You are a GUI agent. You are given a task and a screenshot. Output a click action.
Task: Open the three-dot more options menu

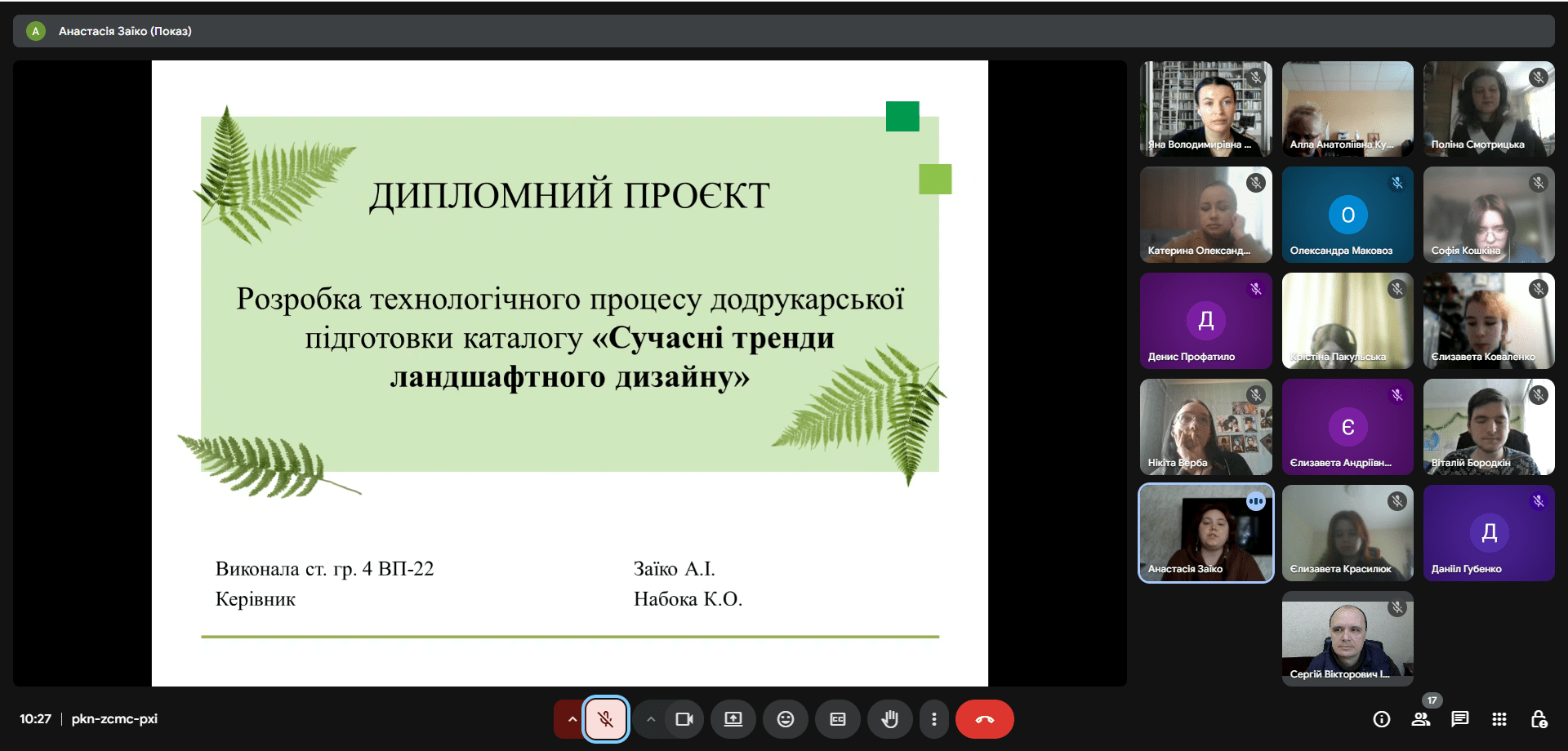click(x=934, y=719)
